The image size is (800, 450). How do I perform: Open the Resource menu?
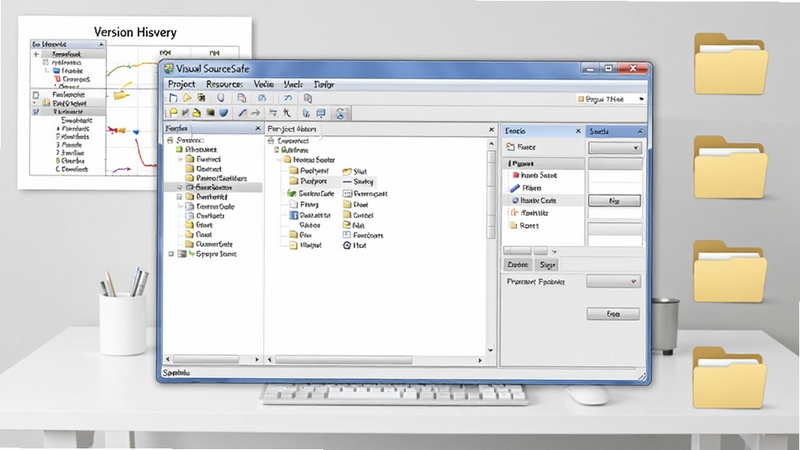click(224, 84)
